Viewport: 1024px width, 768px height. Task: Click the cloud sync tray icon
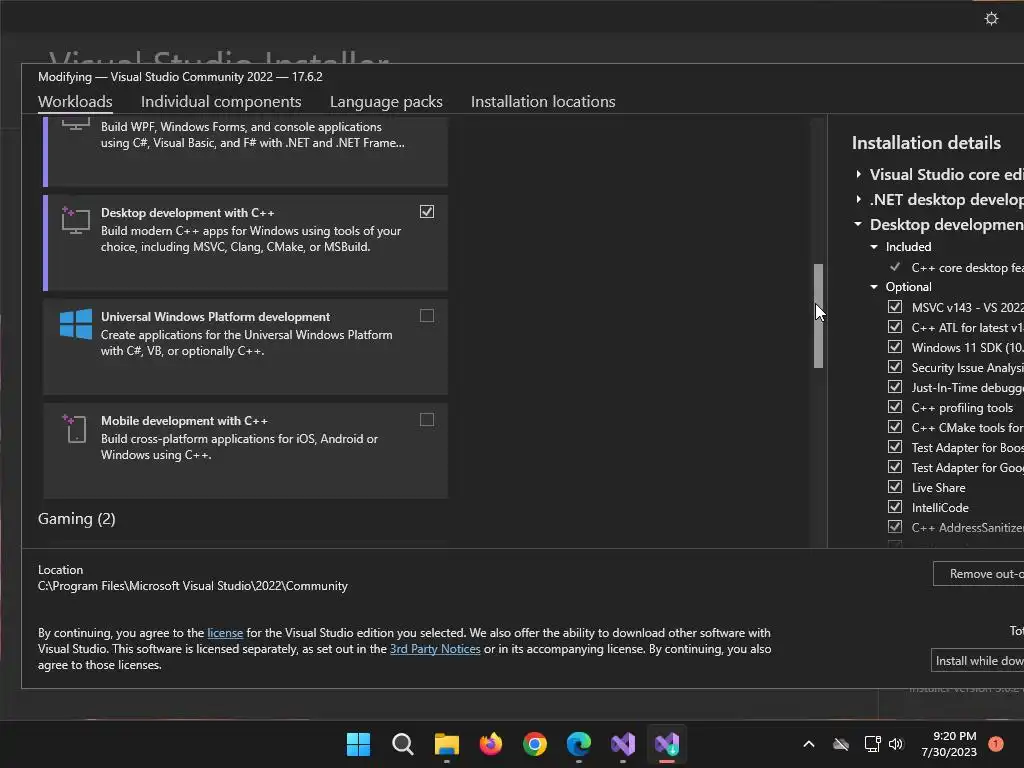click(840, 744)
